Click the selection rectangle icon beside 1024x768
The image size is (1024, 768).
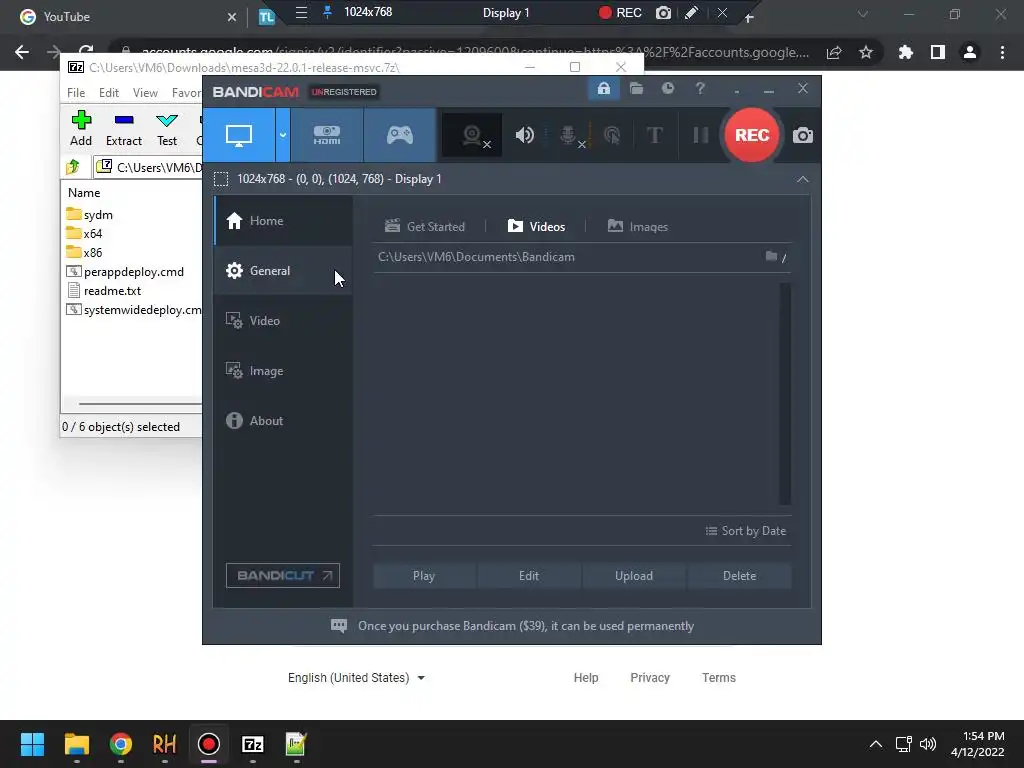click(x=221, y=179)
